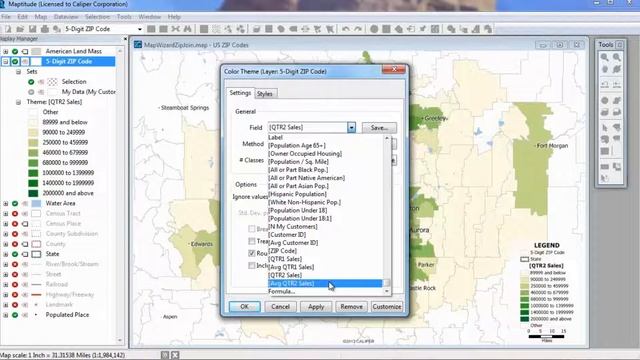Click the Remove button

pos(351,307)
